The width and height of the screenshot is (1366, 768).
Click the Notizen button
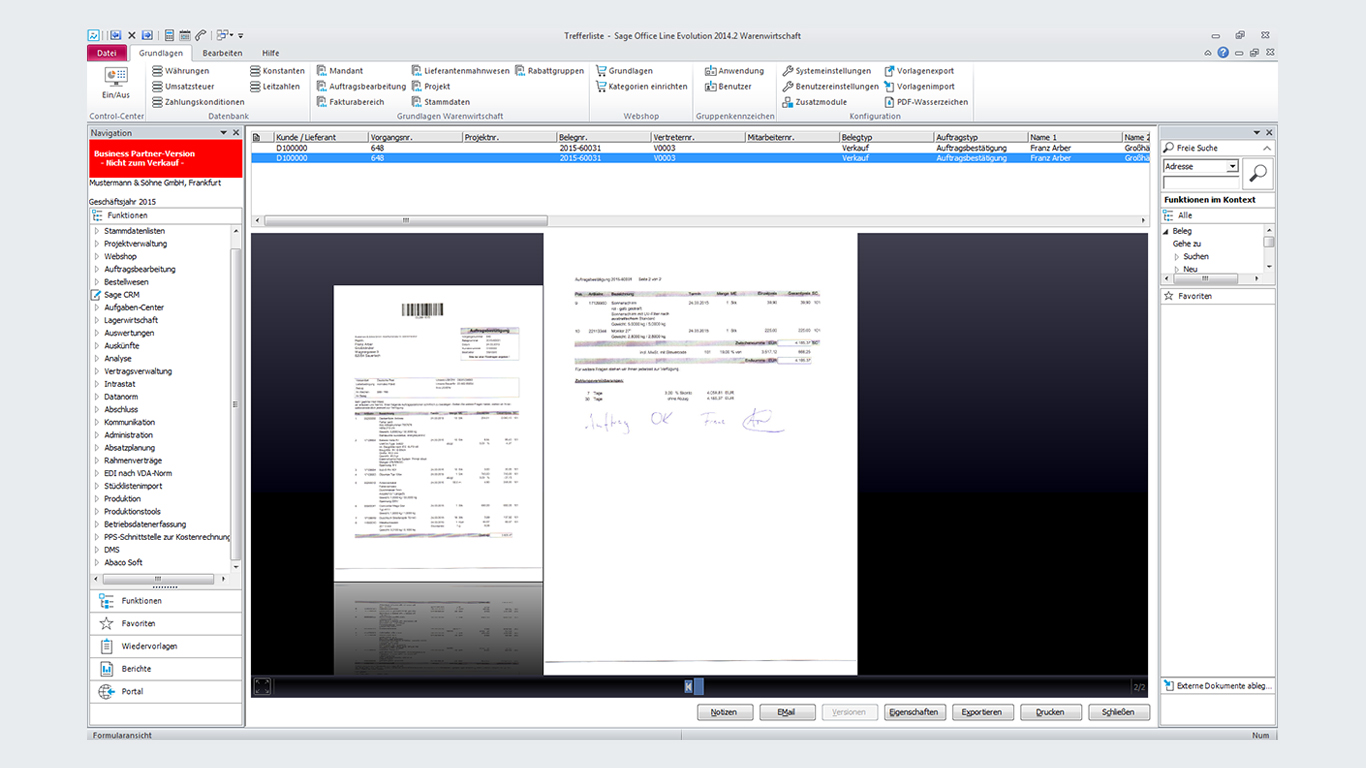724,712
